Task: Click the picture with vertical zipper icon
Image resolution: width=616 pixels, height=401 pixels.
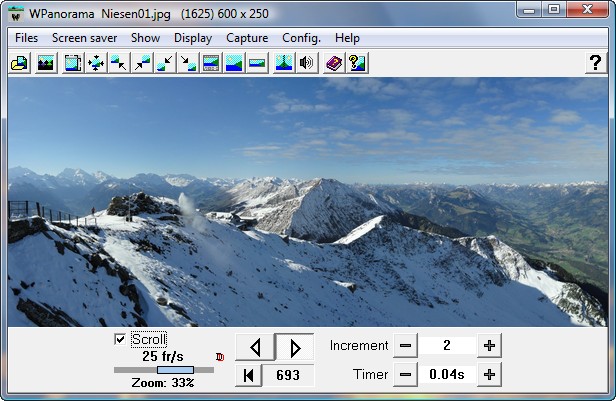Action: coord(284,63)
